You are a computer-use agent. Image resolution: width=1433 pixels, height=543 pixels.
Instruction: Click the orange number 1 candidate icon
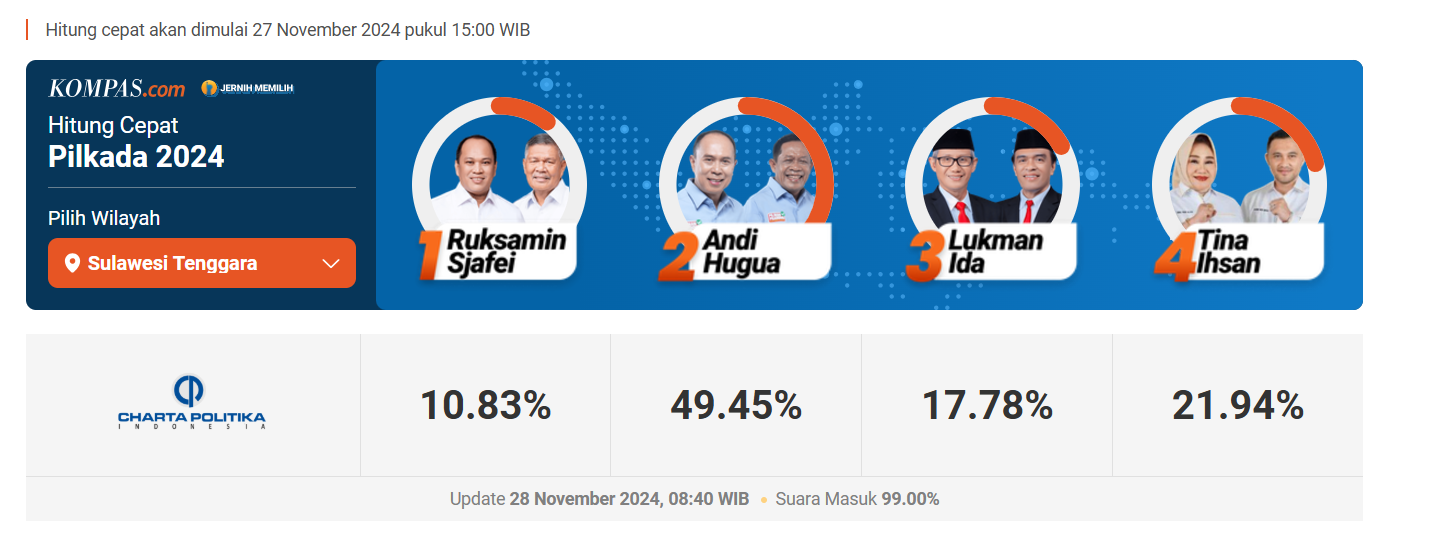[x=429, y=259]
